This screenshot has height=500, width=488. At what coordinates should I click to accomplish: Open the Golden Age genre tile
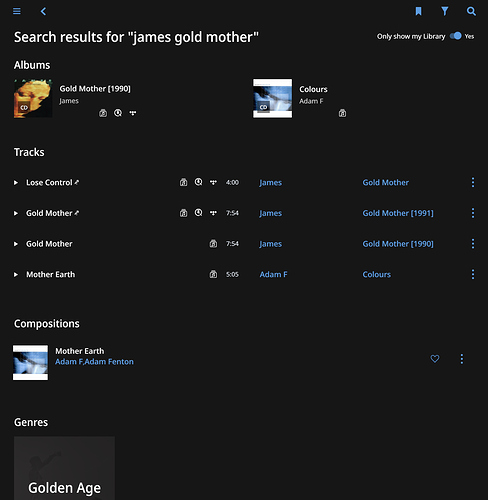click(64, 468)
